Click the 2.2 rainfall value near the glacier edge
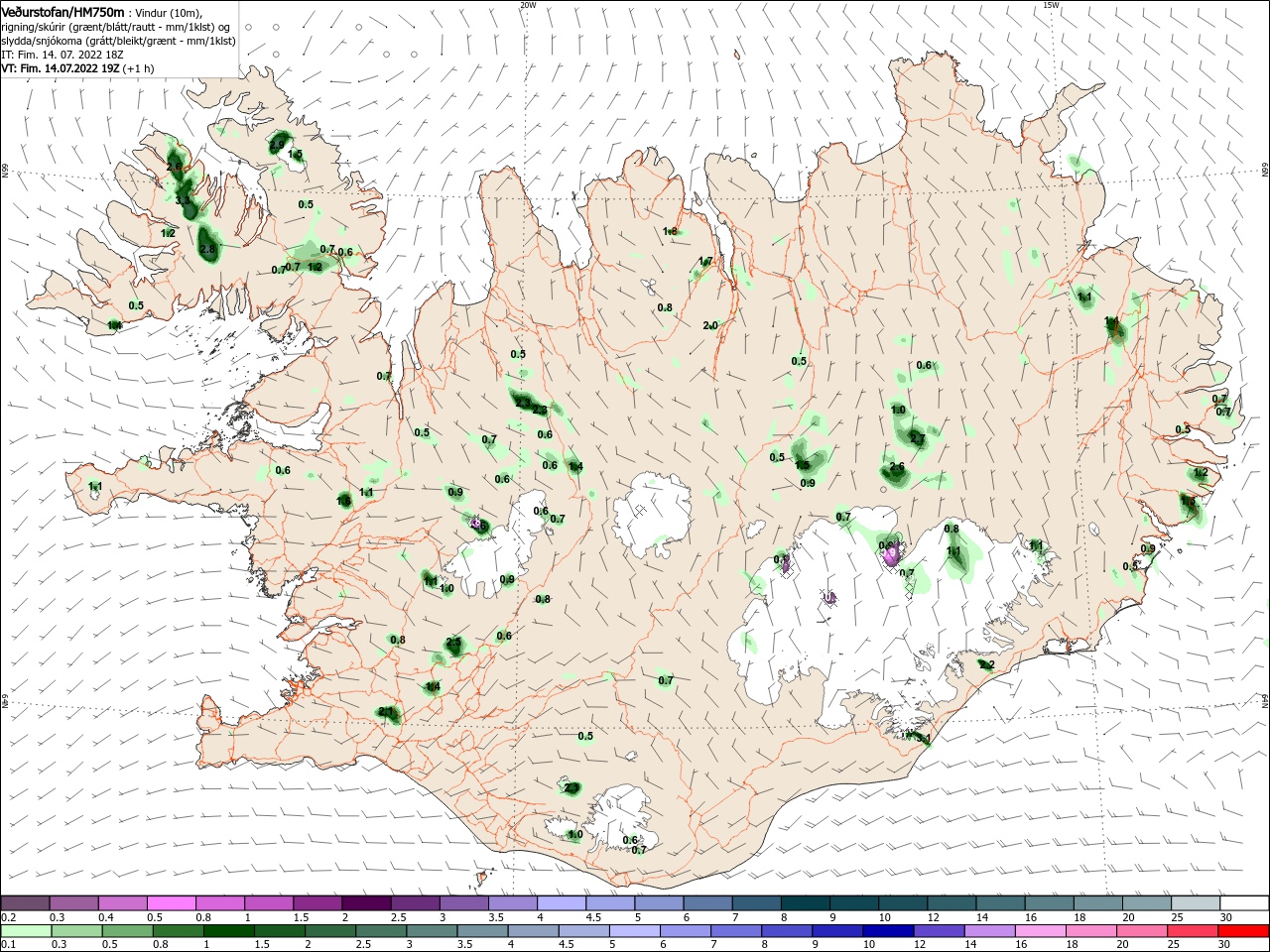Screen dimensions: 1270x952 987,665
